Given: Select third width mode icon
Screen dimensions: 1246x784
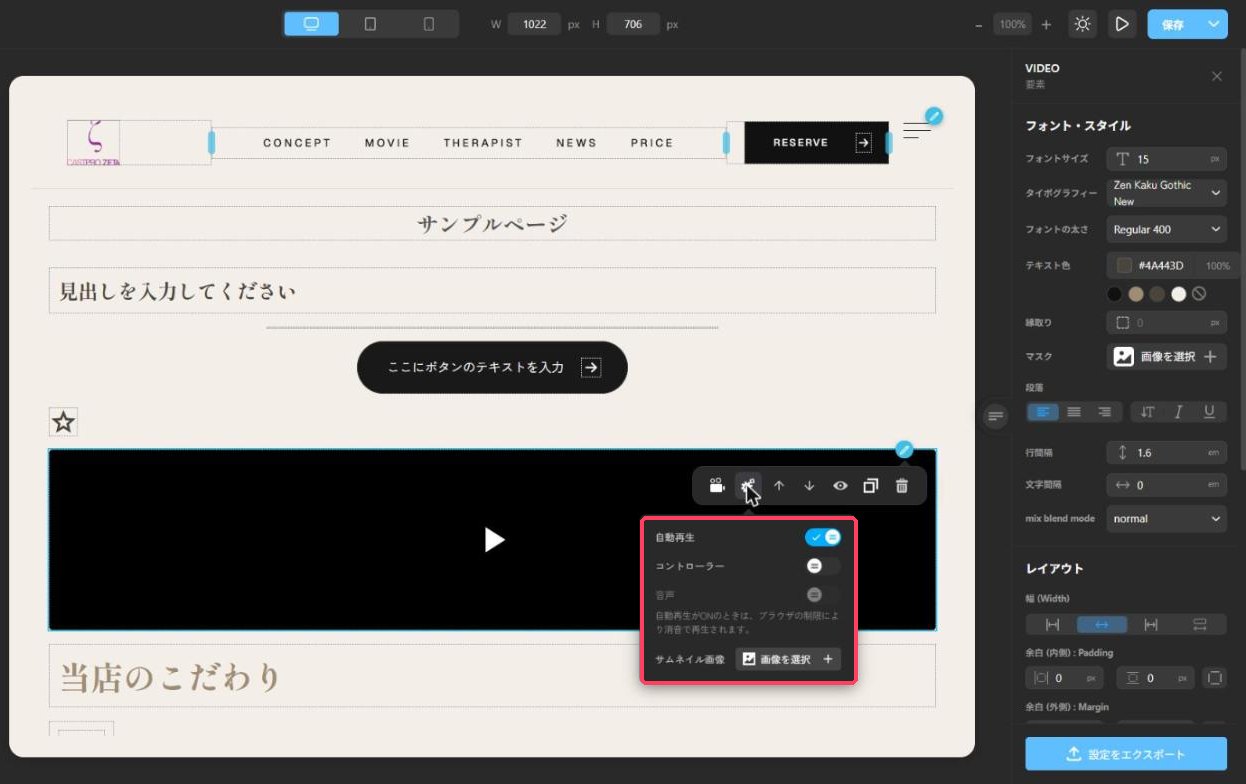Looking at the screenshot, I should point(1151,624).
